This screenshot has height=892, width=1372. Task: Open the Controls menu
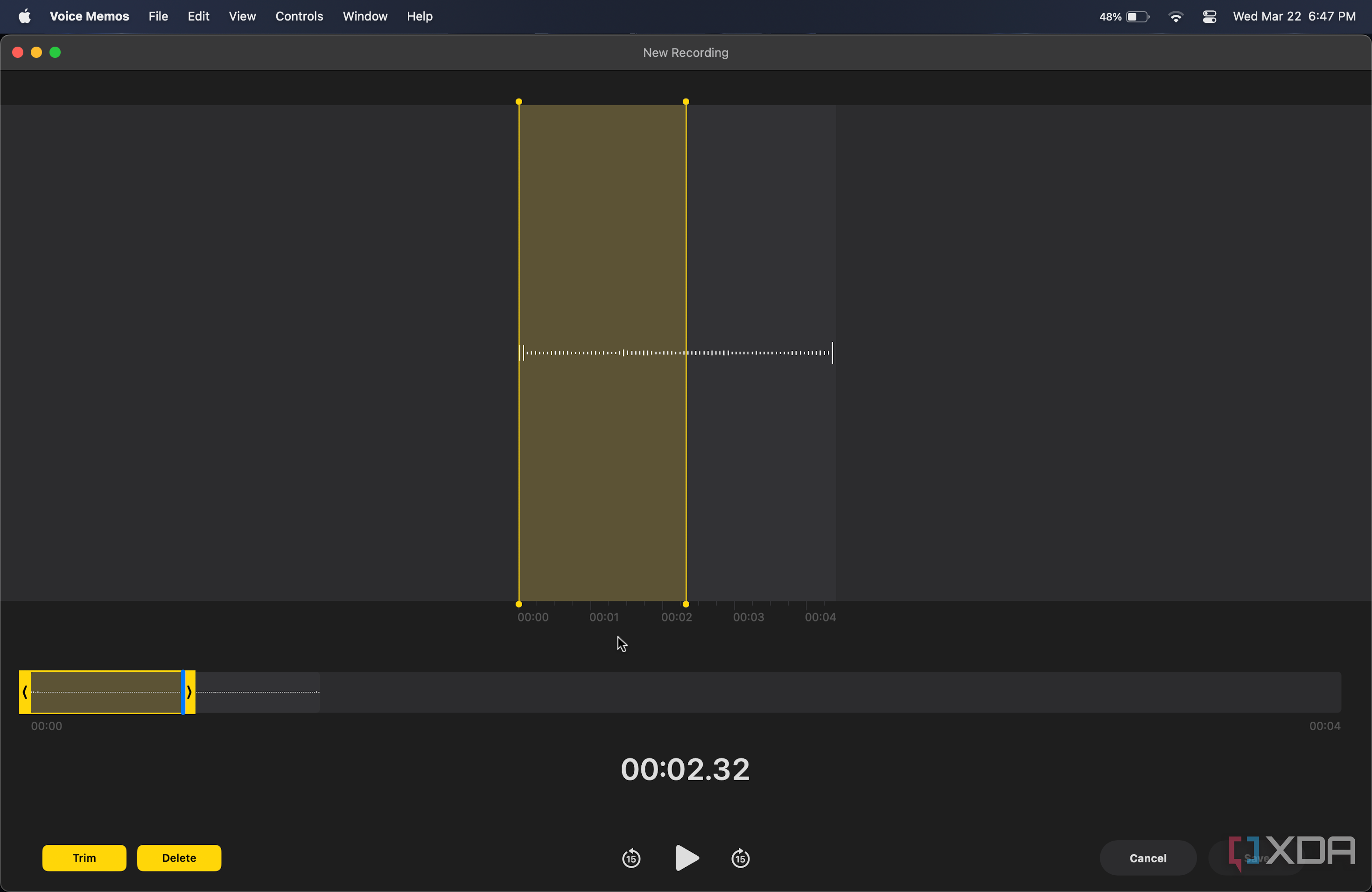(x=299, y=16)
